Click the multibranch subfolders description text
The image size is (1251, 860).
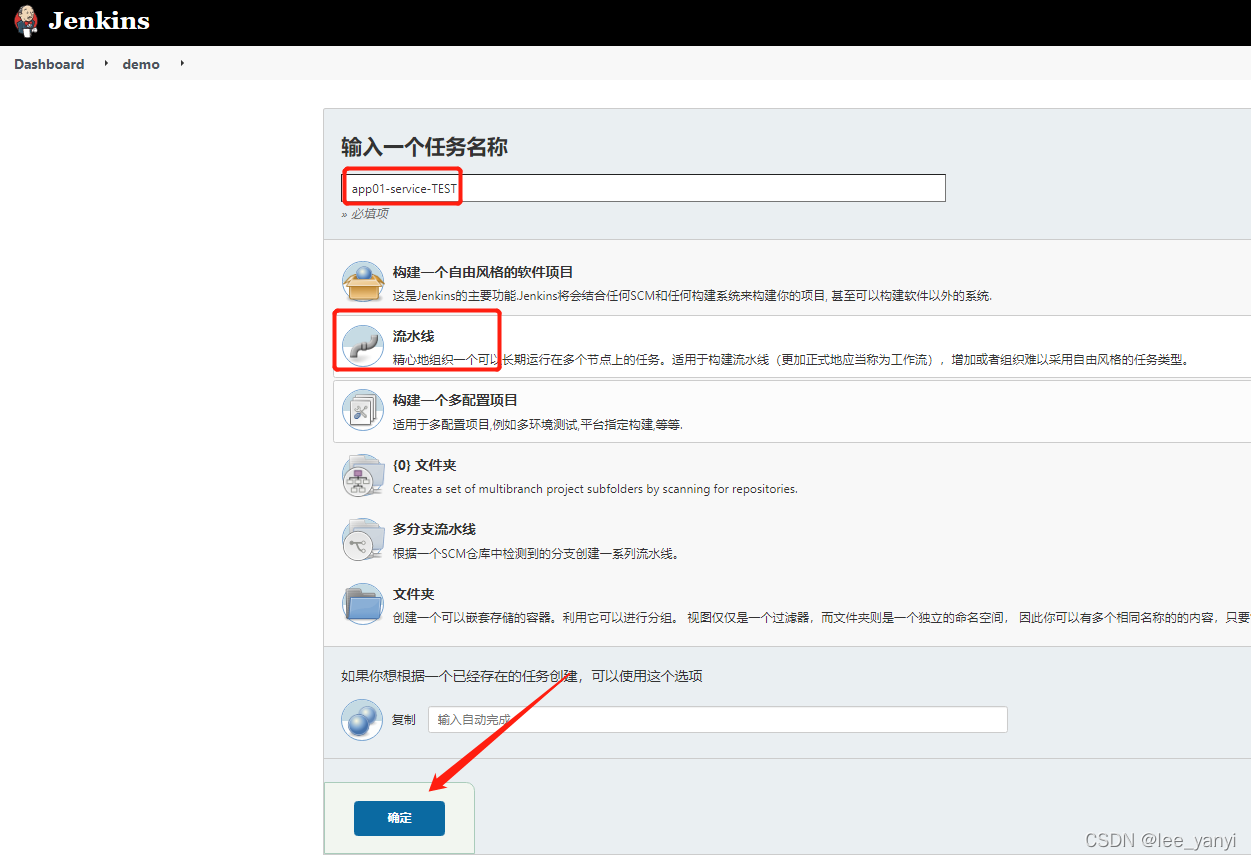[x=595, y=489]
